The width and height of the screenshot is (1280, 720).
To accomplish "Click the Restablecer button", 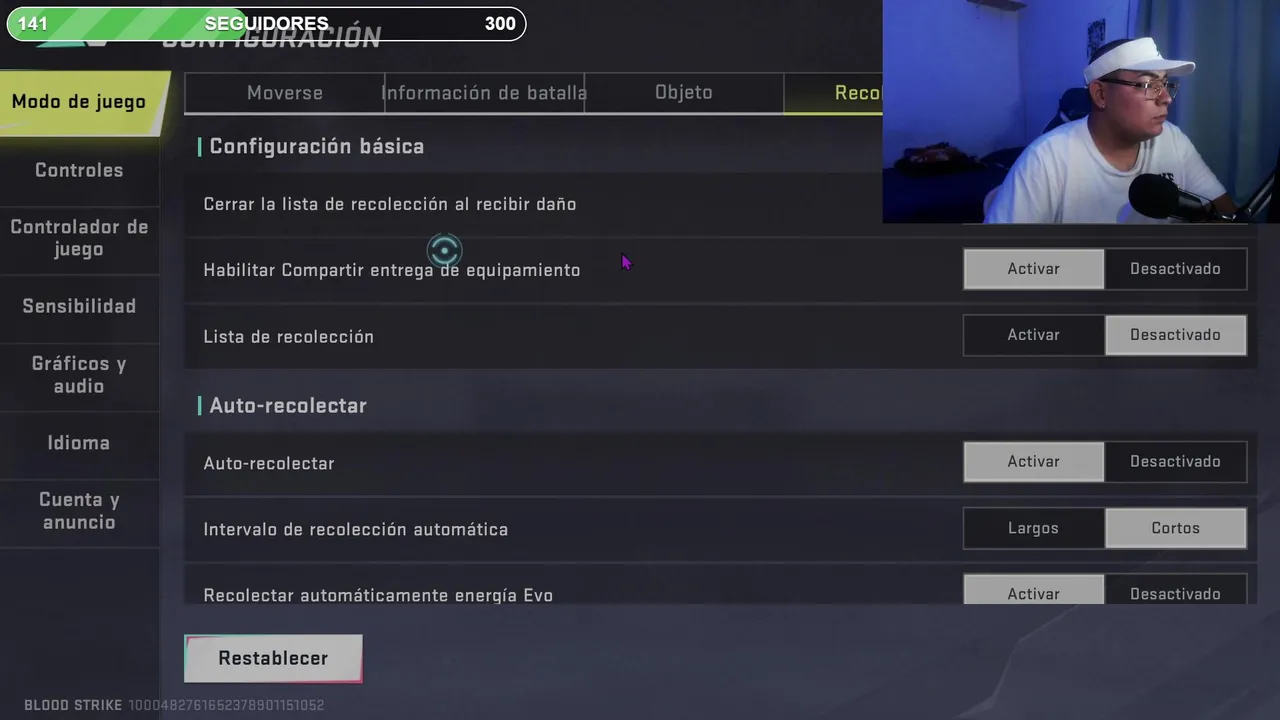I will [x=273, y=658].
